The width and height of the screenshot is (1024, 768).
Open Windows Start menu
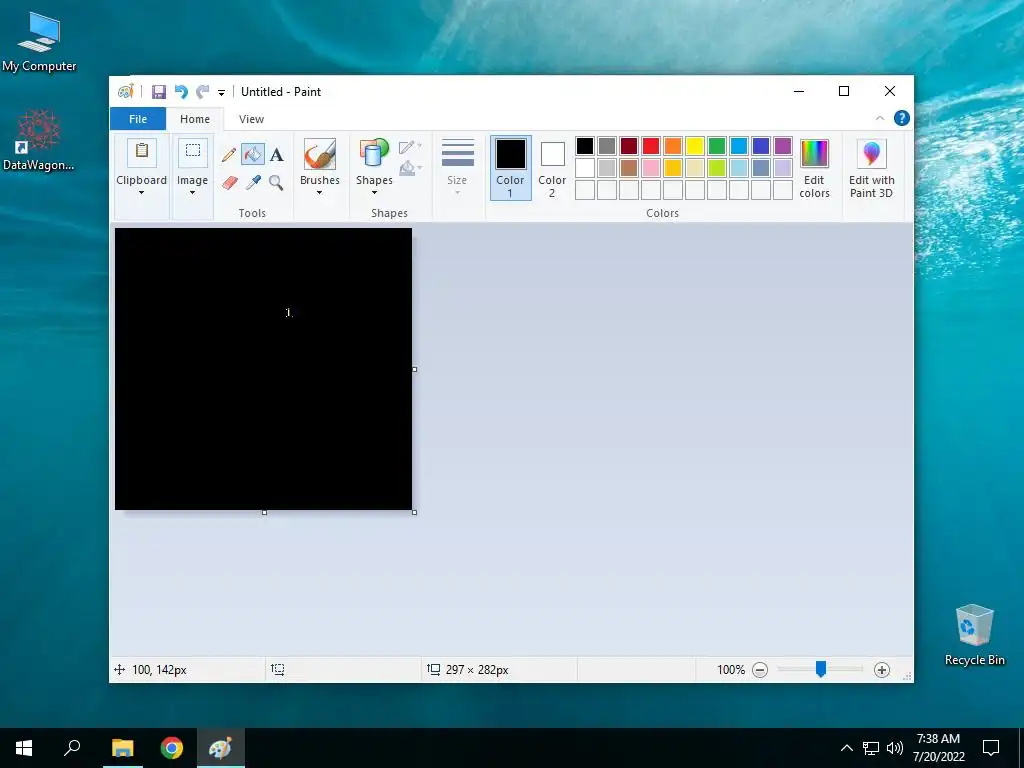(24, 748)
